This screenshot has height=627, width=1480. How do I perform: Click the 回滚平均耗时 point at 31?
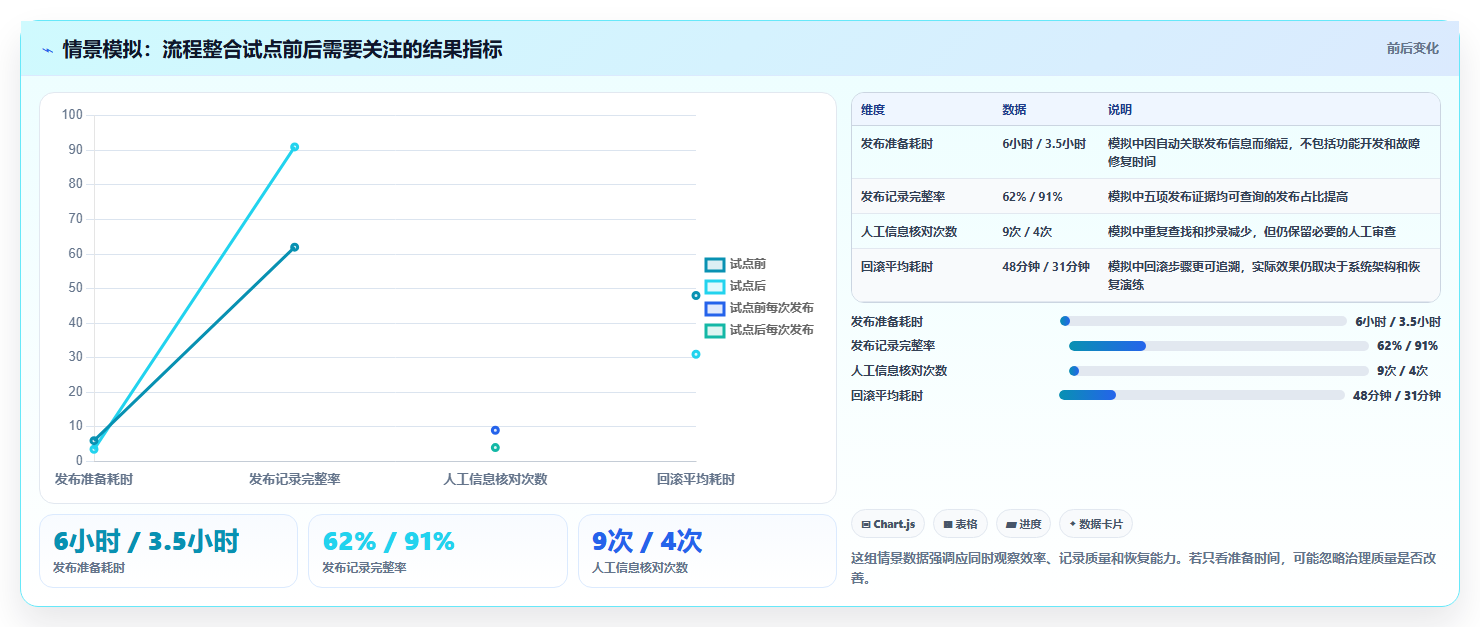coord(696,354)
